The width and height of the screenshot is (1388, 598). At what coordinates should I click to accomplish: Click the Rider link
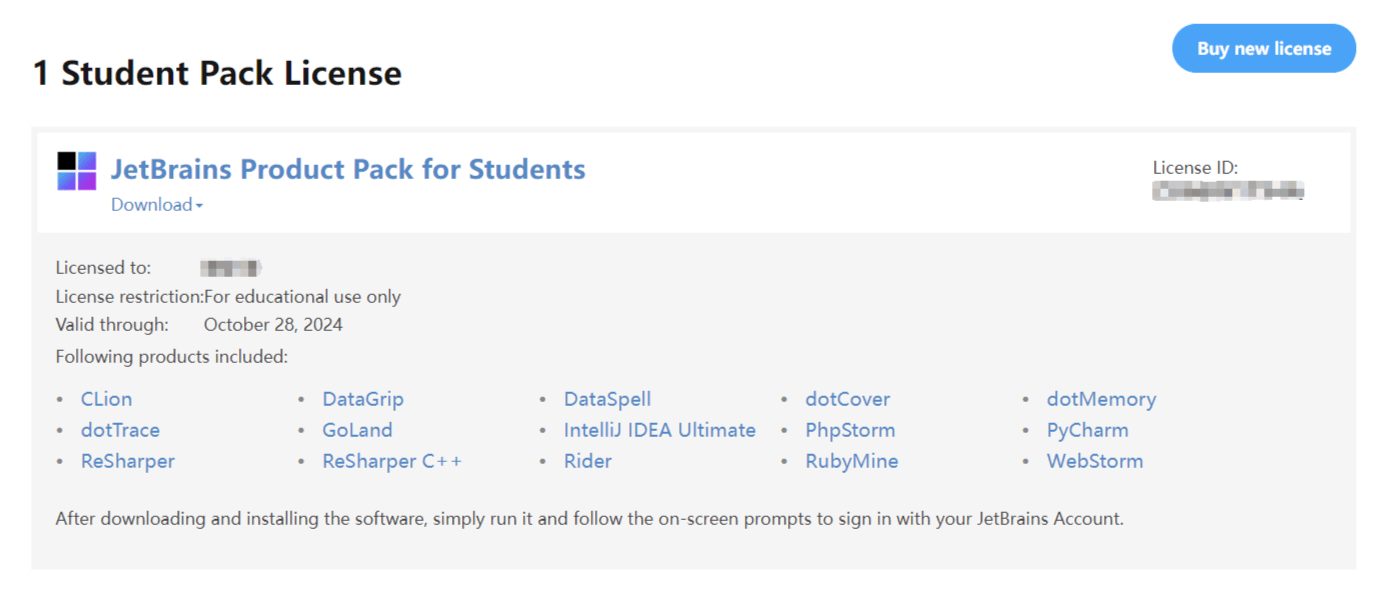coord(588,461)
